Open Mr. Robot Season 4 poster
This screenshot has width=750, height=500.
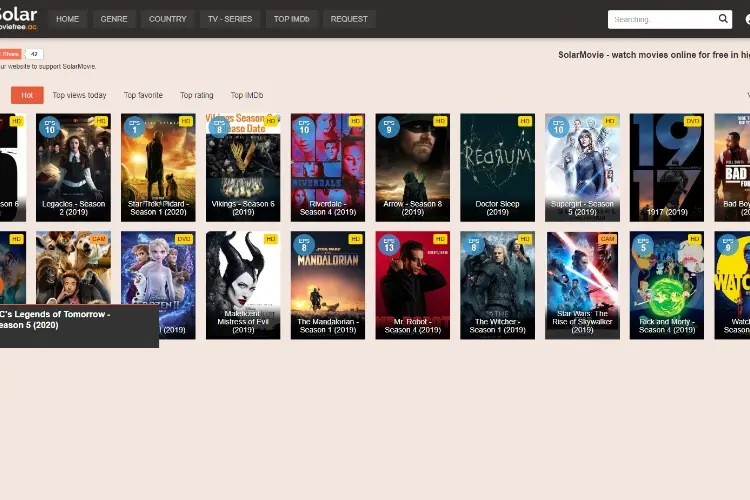413,285
